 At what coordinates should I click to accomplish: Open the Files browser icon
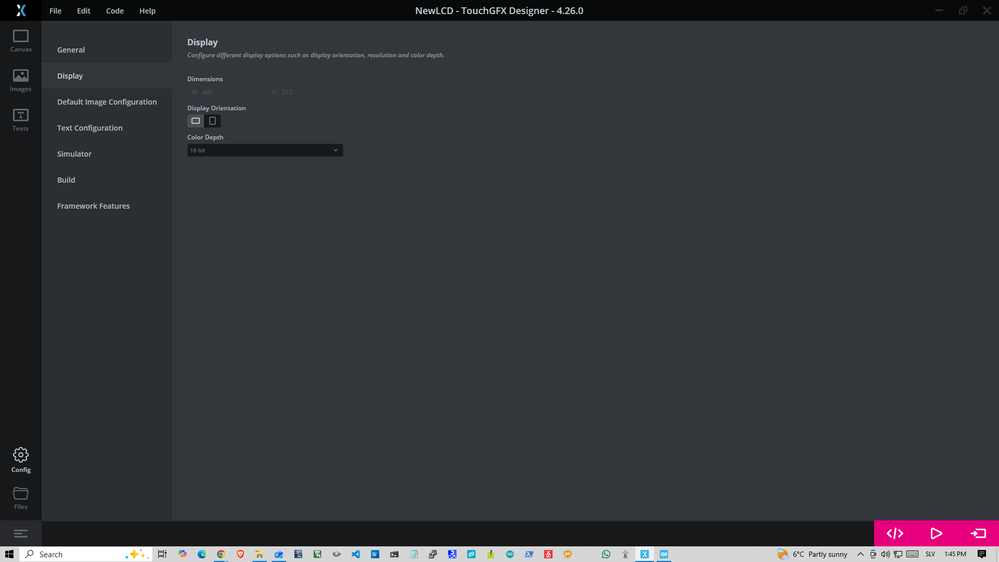point(20,498)
